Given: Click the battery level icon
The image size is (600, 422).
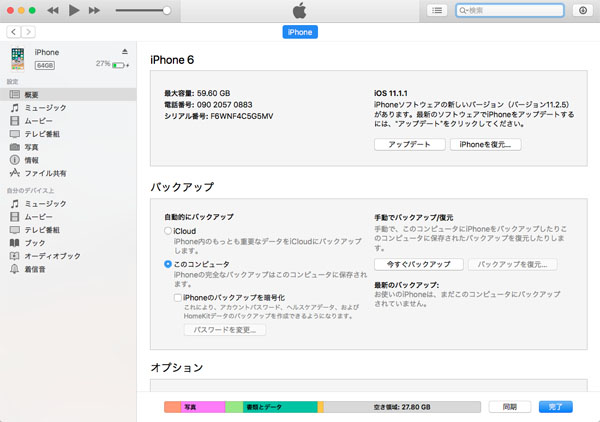Looking at the screenshot, I should click(x=119, y=65).
